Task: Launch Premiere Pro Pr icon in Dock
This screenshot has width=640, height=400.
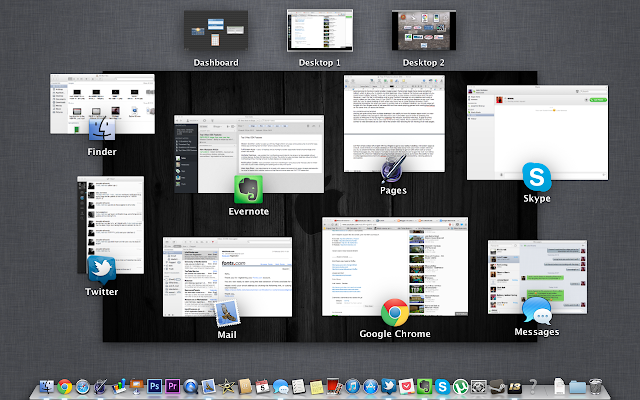Action: click(172, 386)
